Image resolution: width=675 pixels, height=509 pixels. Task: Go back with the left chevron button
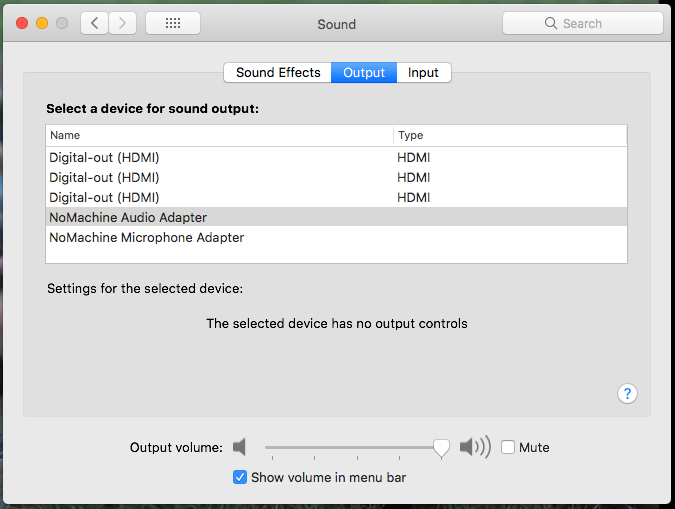coord(94,23)
